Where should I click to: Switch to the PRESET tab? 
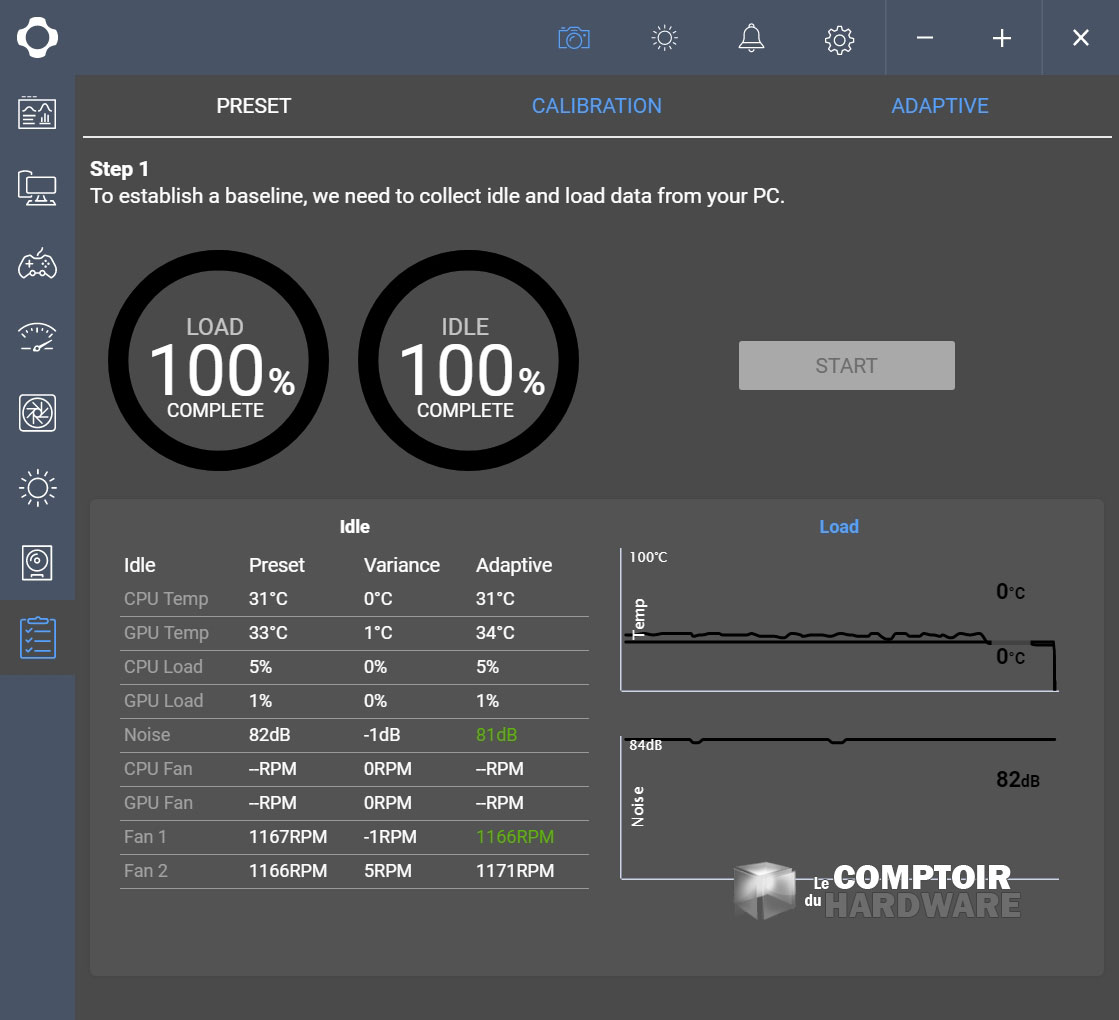click(253, 105)
